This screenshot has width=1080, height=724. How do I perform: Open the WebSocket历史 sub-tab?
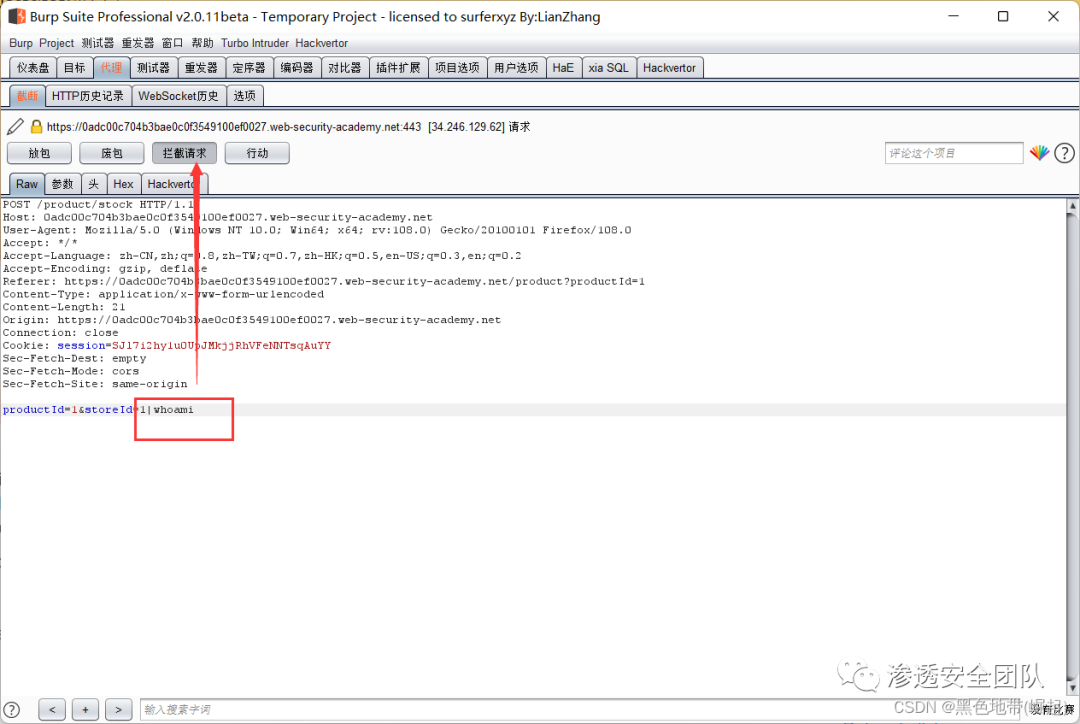tap(178, 96)
